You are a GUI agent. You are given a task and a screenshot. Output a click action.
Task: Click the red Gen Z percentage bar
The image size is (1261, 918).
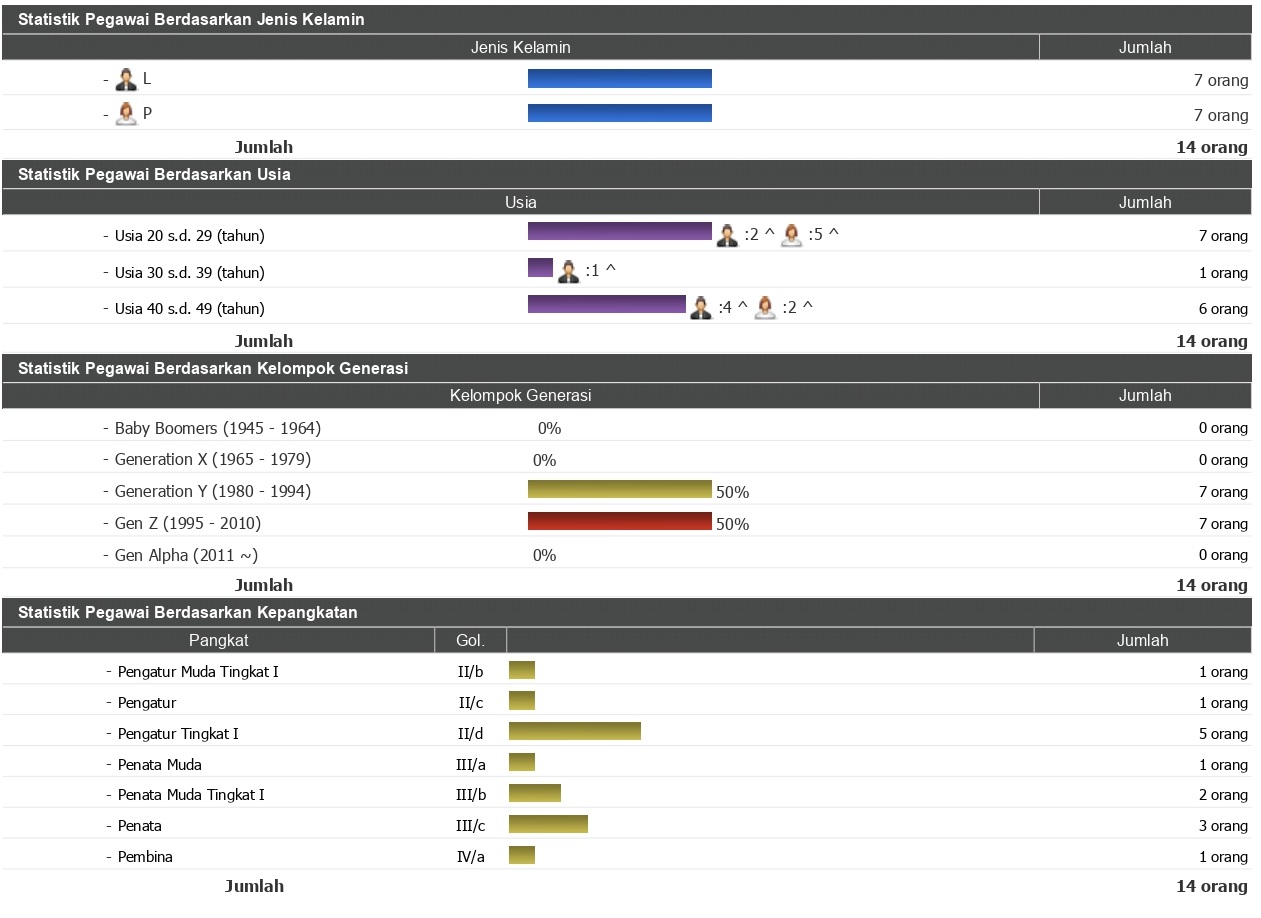619,521
